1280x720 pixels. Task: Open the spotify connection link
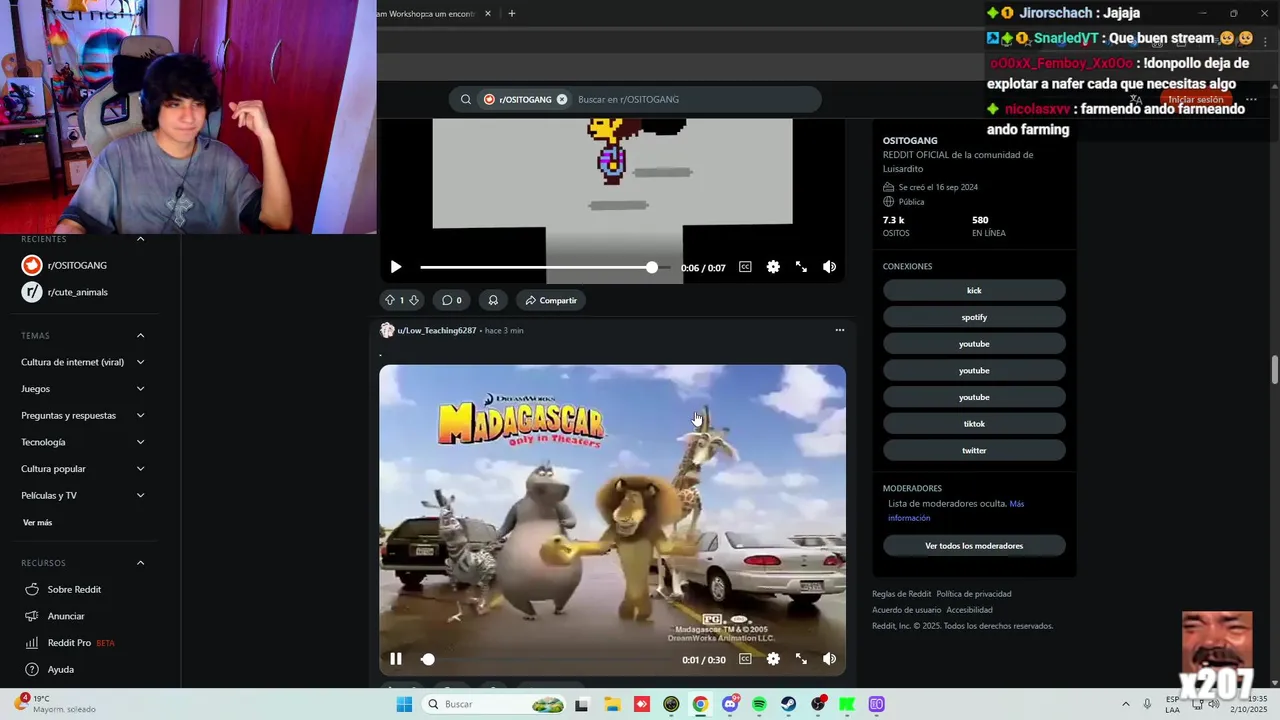coord(974,317)
